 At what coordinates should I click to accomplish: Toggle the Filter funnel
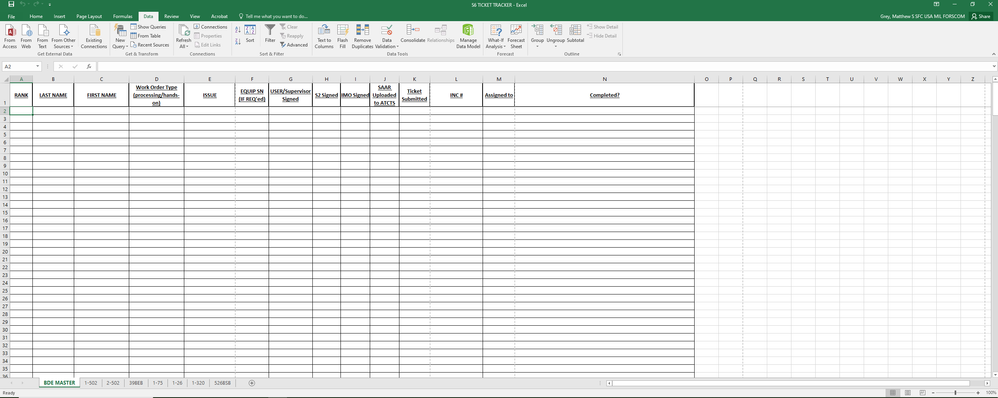click(x=270, y=34)
